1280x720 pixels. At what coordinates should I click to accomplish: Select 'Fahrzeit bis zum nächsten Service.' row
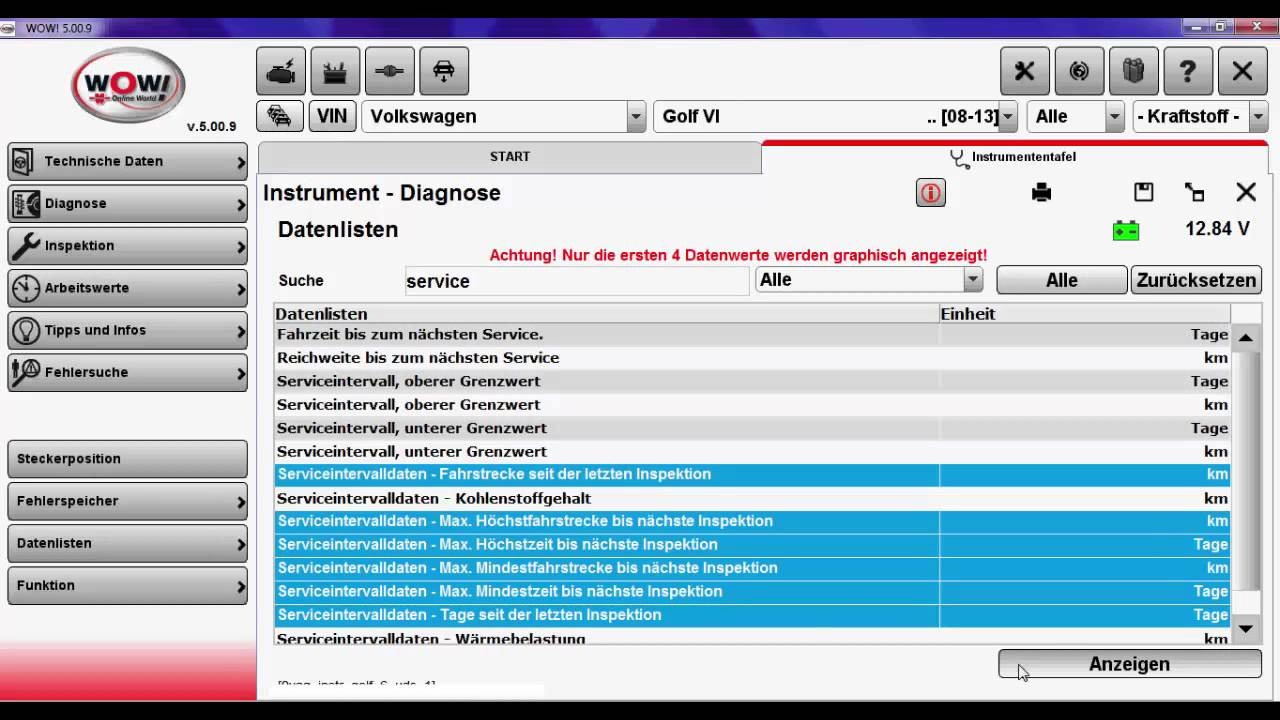point(752,335)
